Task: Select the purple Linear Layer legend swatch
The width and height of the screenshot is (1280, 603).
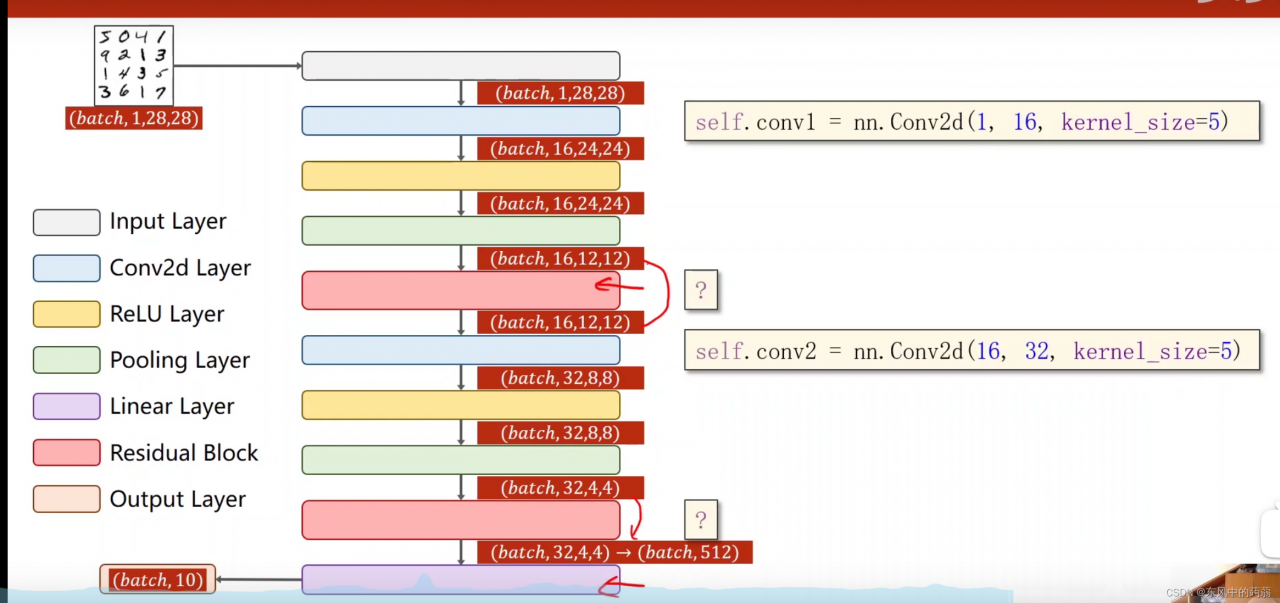Action: point(67,406)
